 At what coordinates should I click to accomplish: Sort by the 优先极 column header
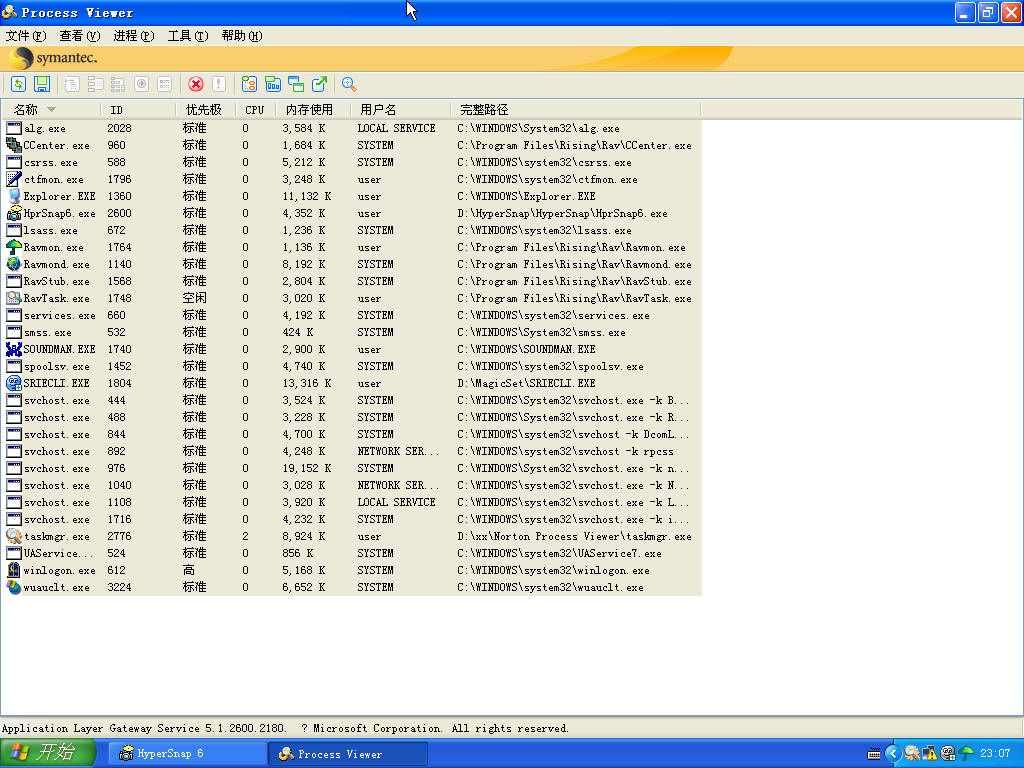point(206,110)
